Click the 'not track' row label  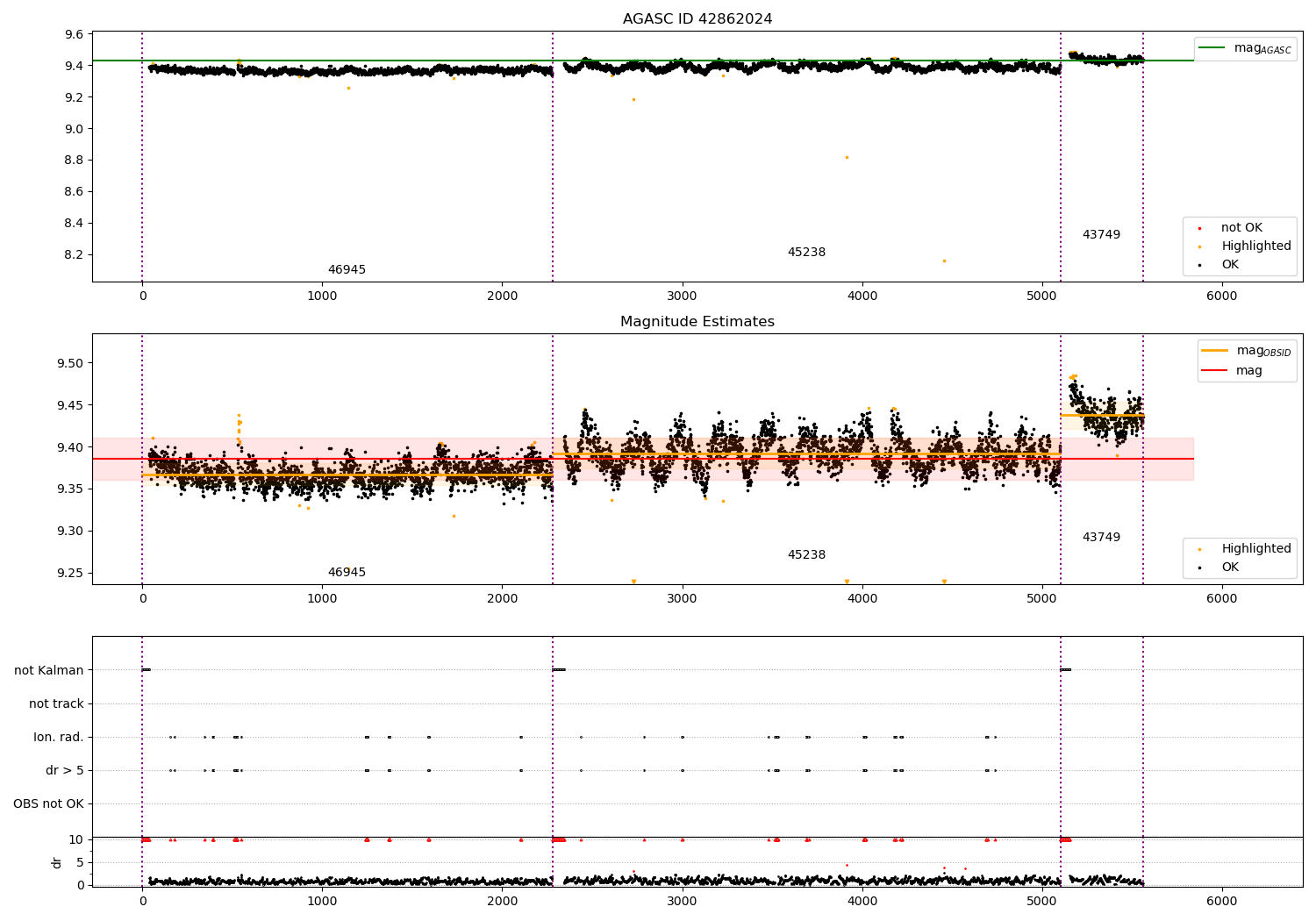click(x=56, y=703)
